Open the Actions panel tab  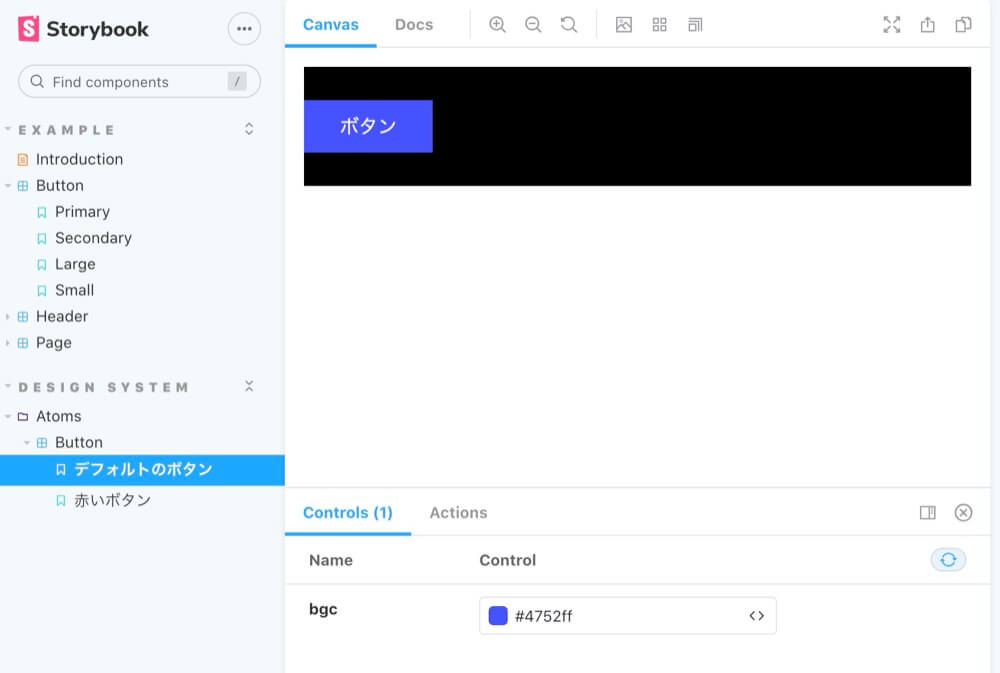pos(458,512)
